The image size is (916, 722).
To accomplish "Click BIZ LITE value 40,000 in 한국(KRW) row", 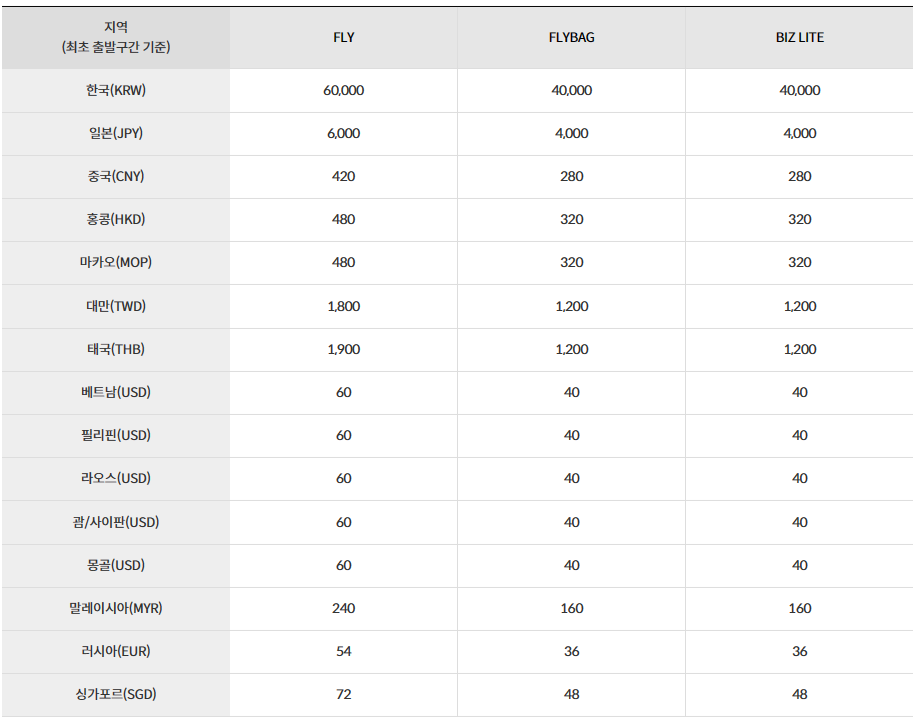I will pos(800,90).
